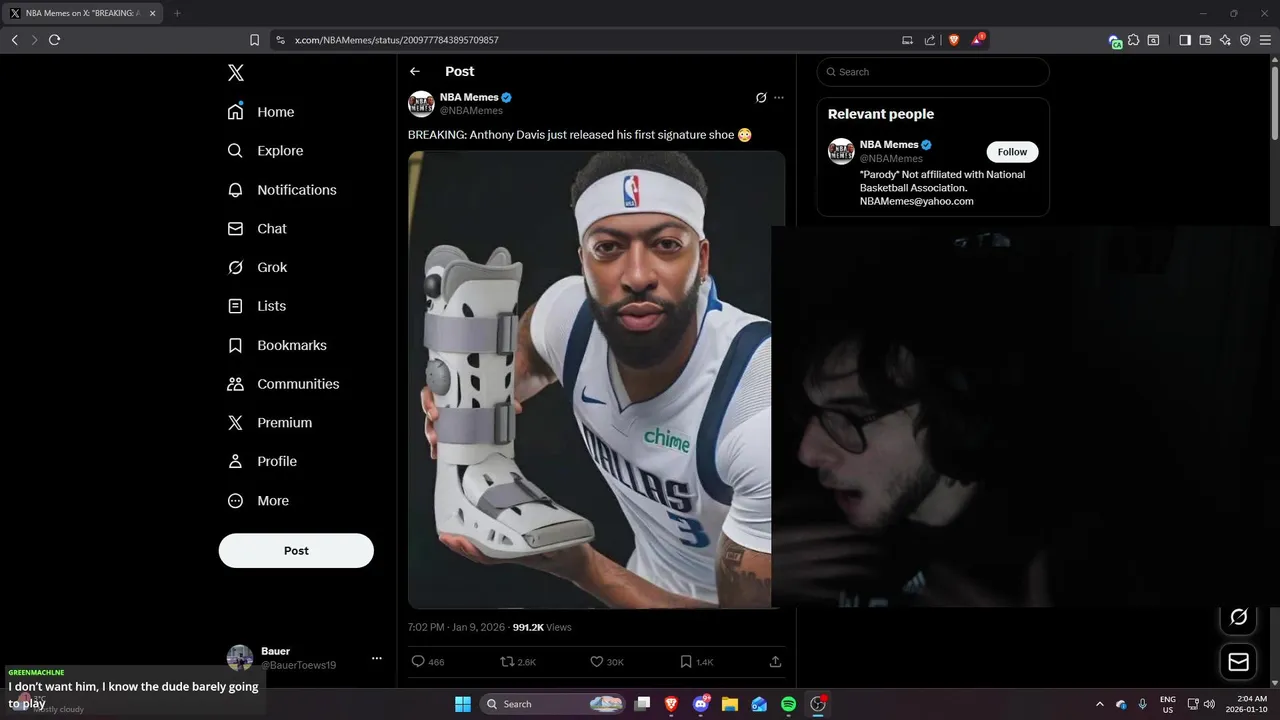1280x720 pixels.
Task: Open Notifications in the sidebar
Action: [x=282, y=190]
